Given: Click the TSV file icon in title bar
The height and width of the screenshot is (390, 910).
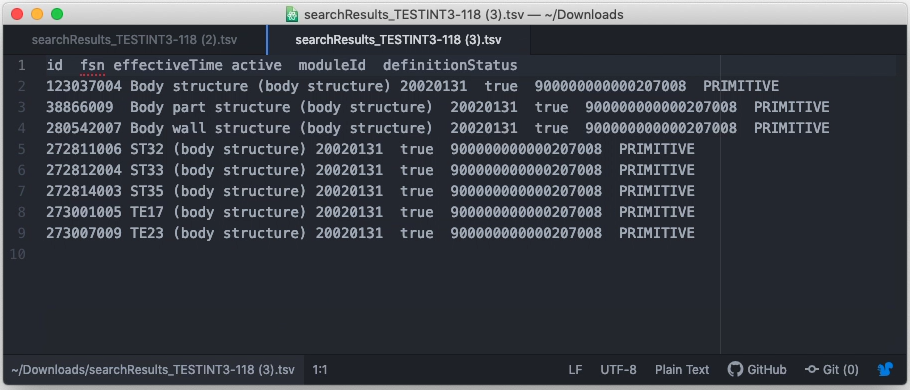Looking at the screenshot, I should click(x=292, y=15).
